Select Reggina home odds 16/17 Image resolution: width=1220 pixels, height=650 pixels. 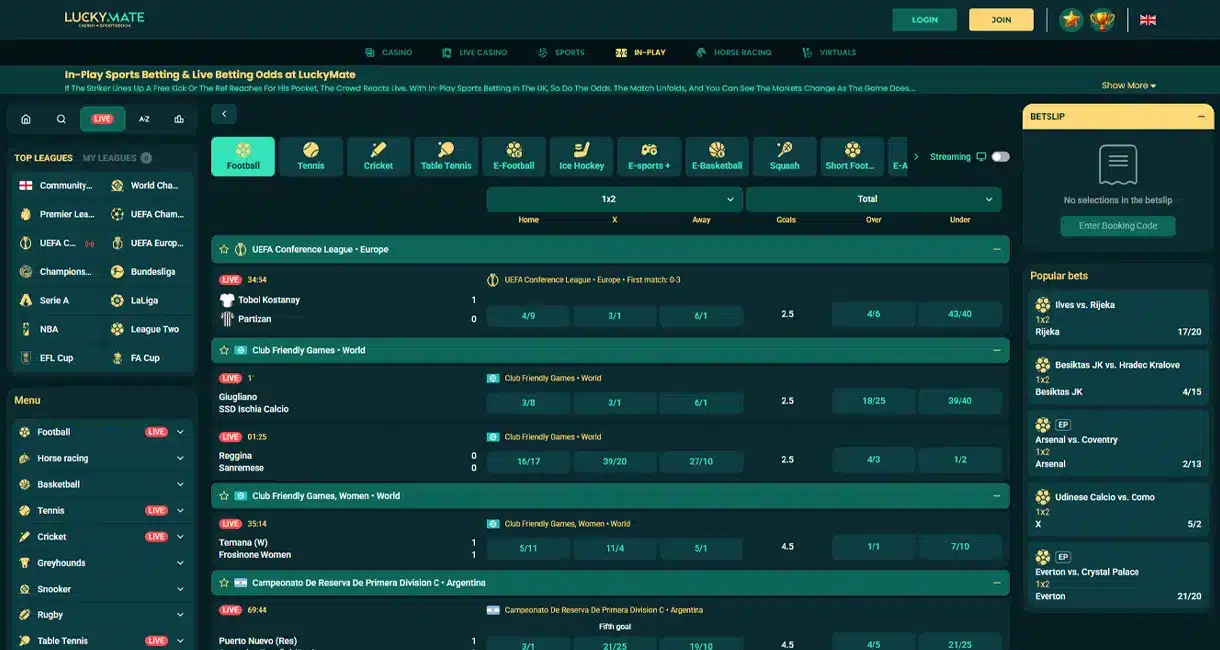tap(528, 462)
